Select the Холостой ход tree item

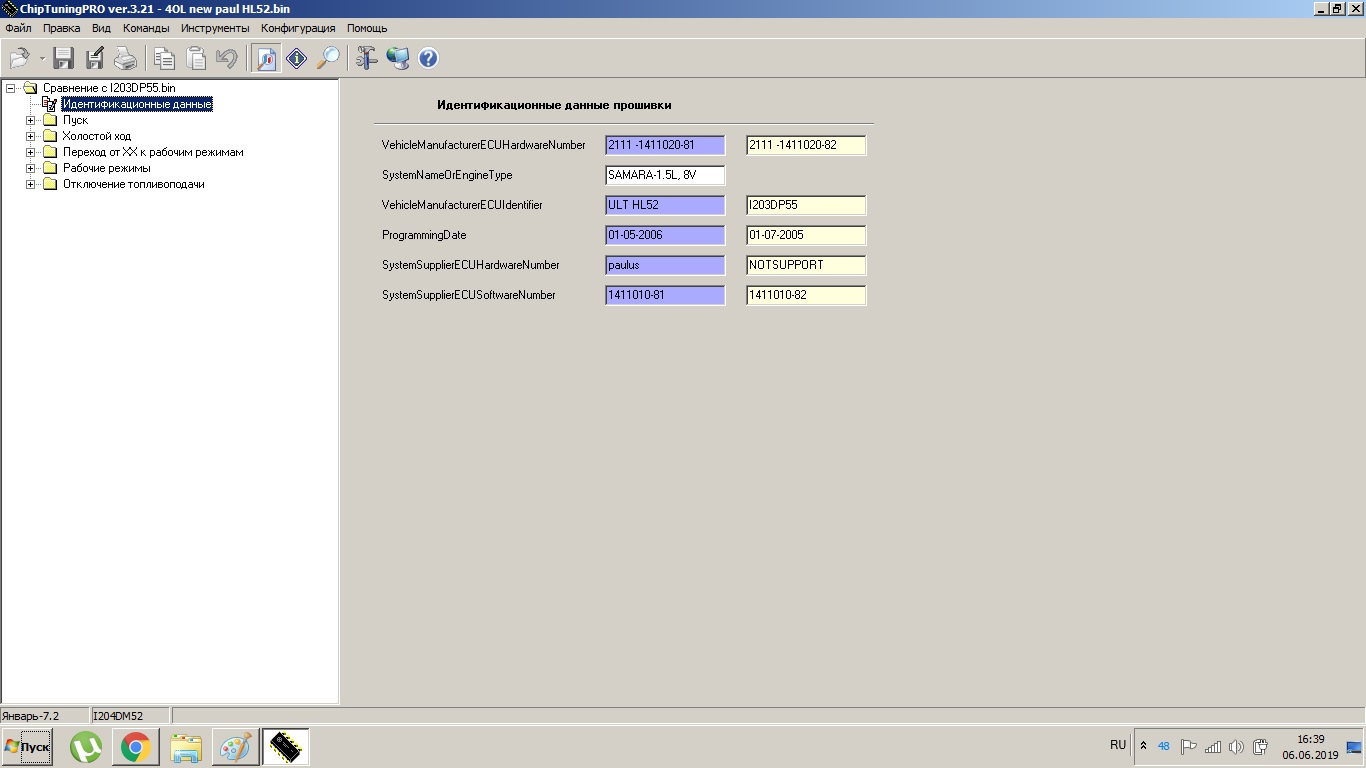pos(97,136)
